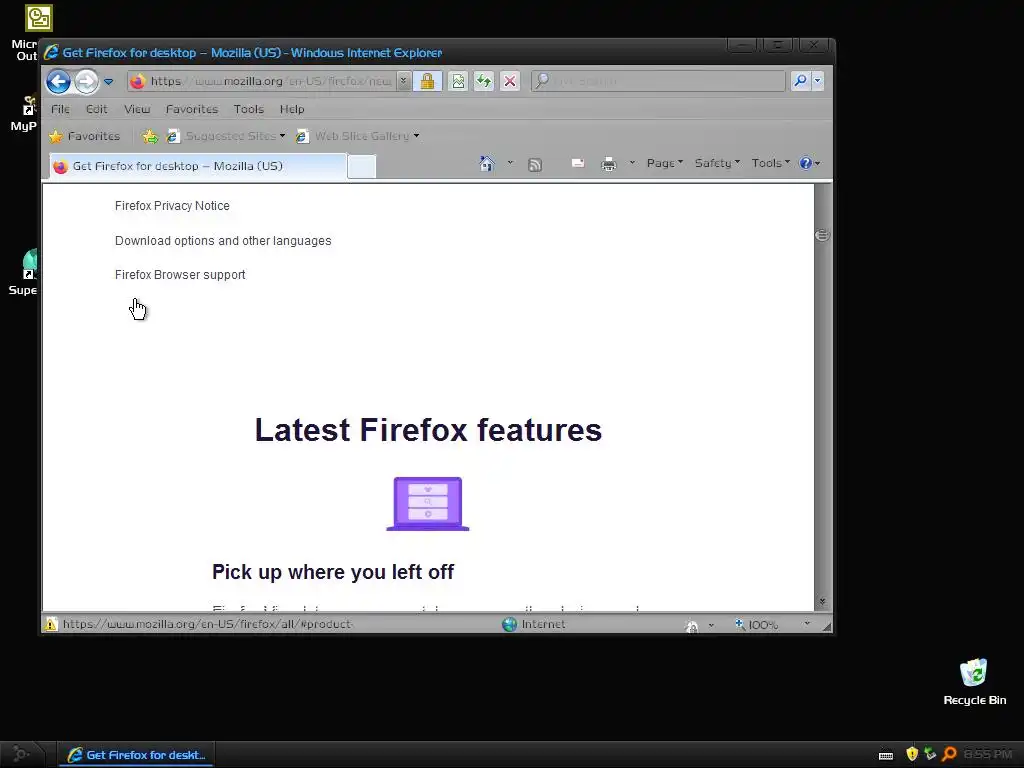Click the orange magnifier tray icon
The width and height of the screenshot is (1024, 768).
tap(949, 754)
